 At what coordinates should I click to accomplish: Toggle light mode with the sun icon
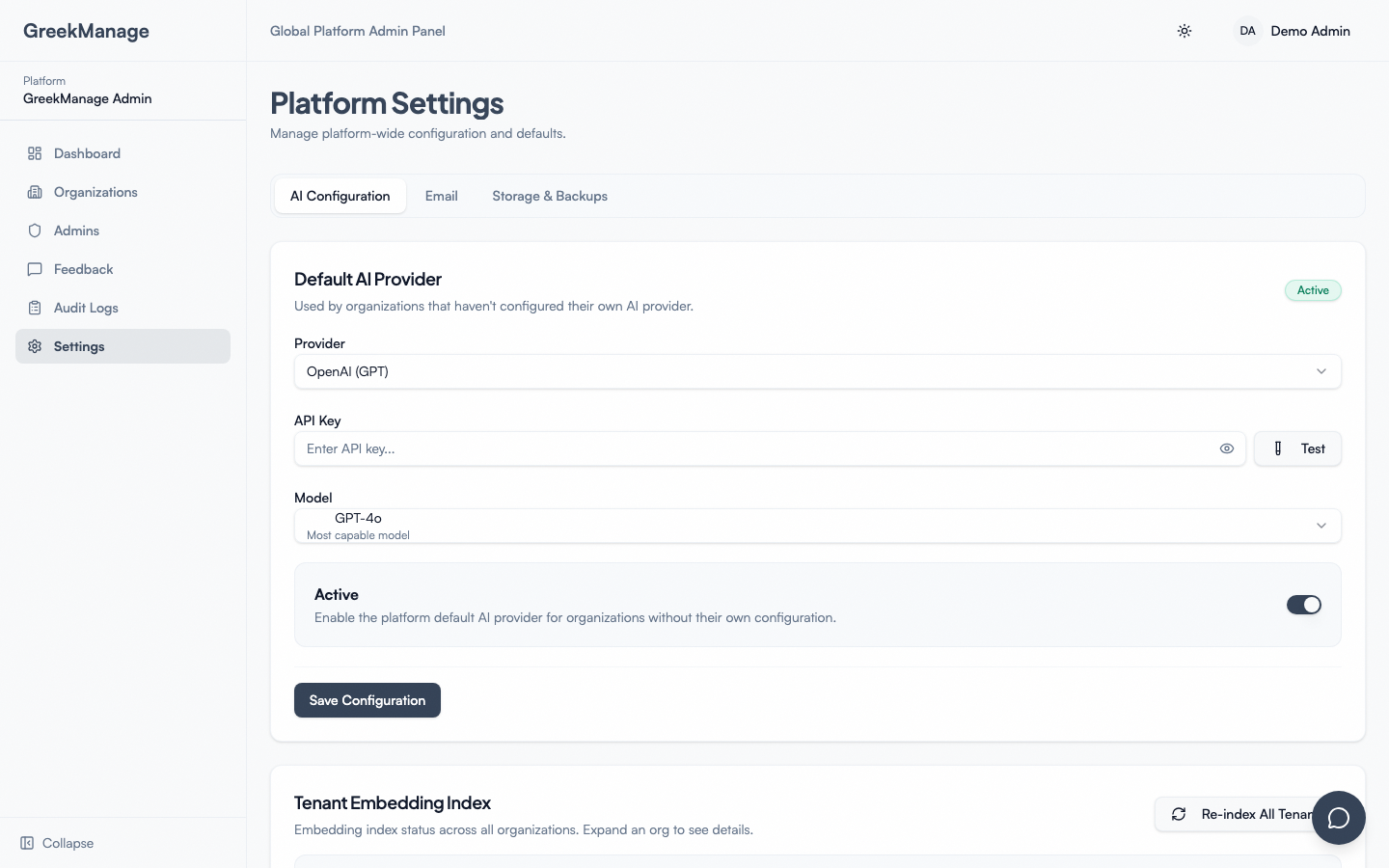tap(1185, 31)
